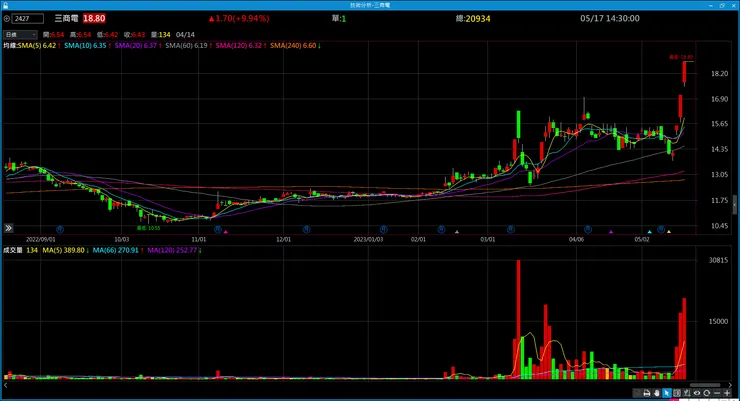
Task: Expand the side panel with the double-chevron button
Action: click(x=8, y=228)
